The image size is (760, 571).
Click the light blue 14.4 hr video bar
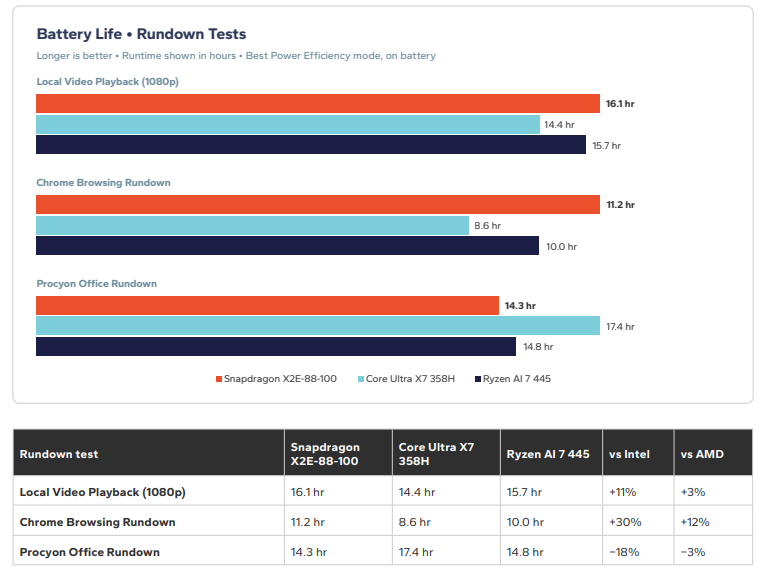click(x=288, y=125)
